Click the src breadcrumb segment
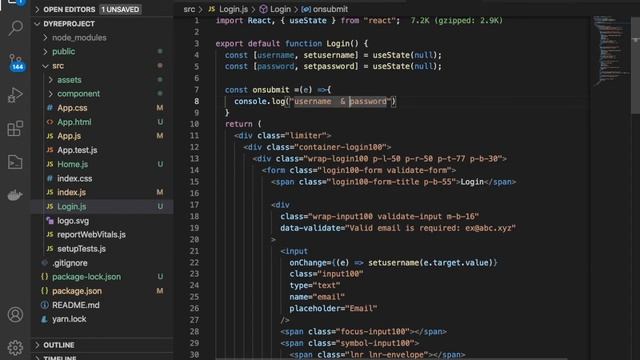The width and height of the screenshot is (640, 360). (x=189, y=9)
